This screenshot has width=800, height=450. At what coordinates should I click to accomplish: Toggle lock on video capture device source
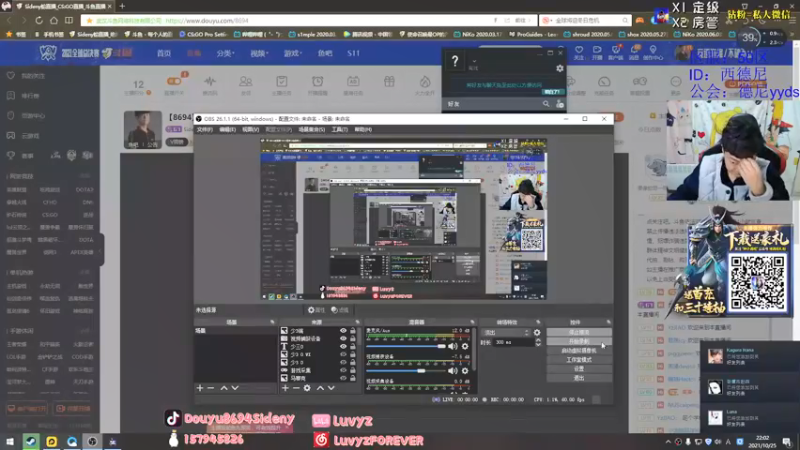pos(353,339)
